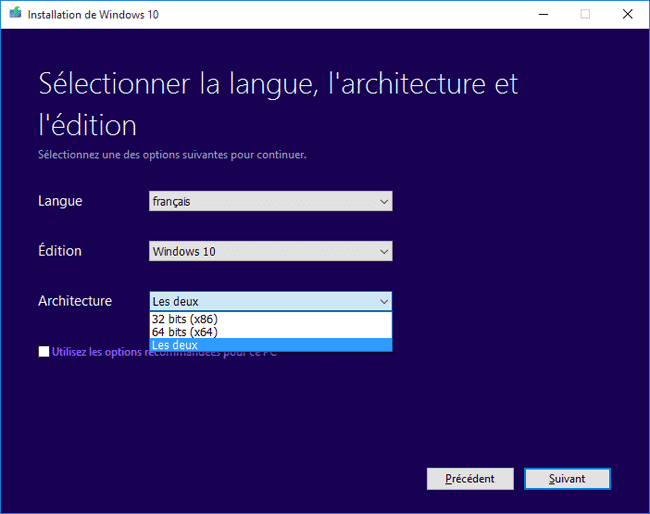Screen dimensions: 650x514
Task: Minimize the Installation de Windows 10 window
Action: pos(543,14)
